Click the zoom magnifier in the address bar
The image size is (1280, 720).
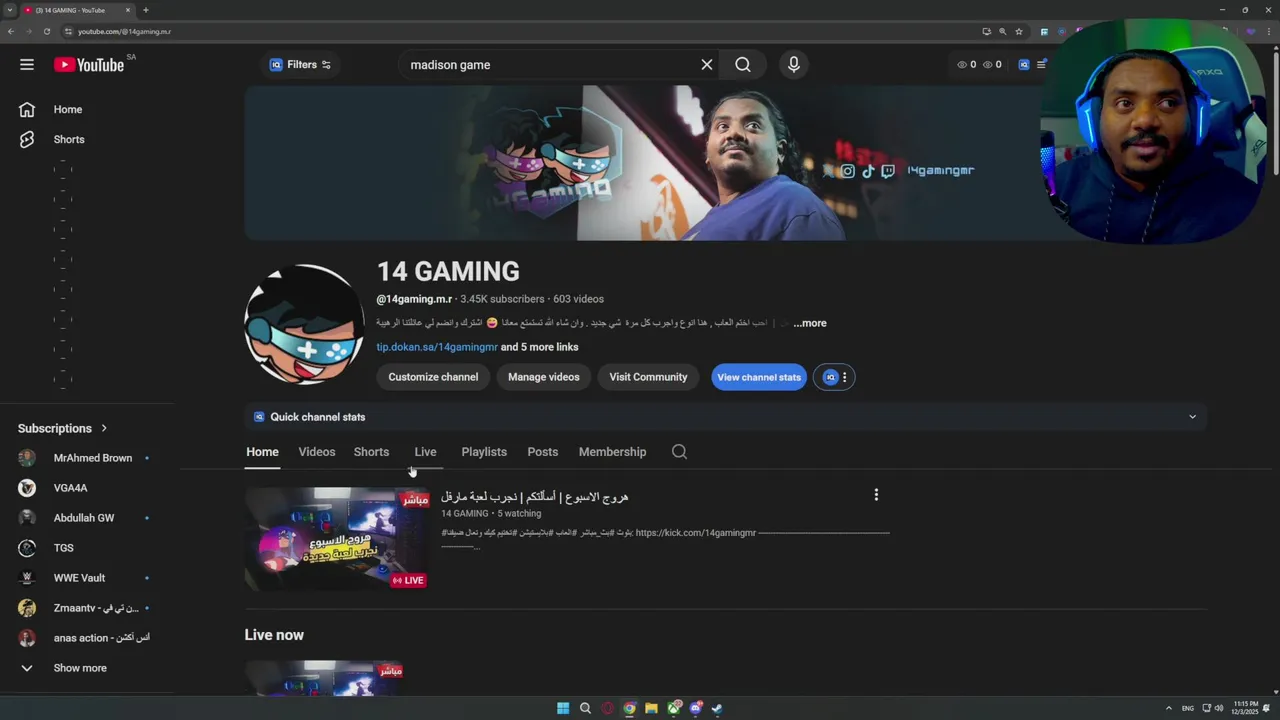point(1002,32)
